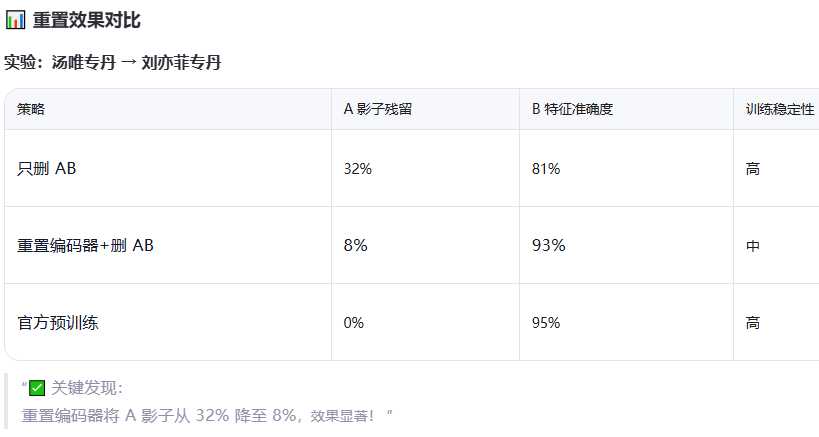Image resolution: width=819 pixels, height=437 pixels.
Task: Click the 81% accuracy cell
Action: pyautogui.click(x=546, y=169)
